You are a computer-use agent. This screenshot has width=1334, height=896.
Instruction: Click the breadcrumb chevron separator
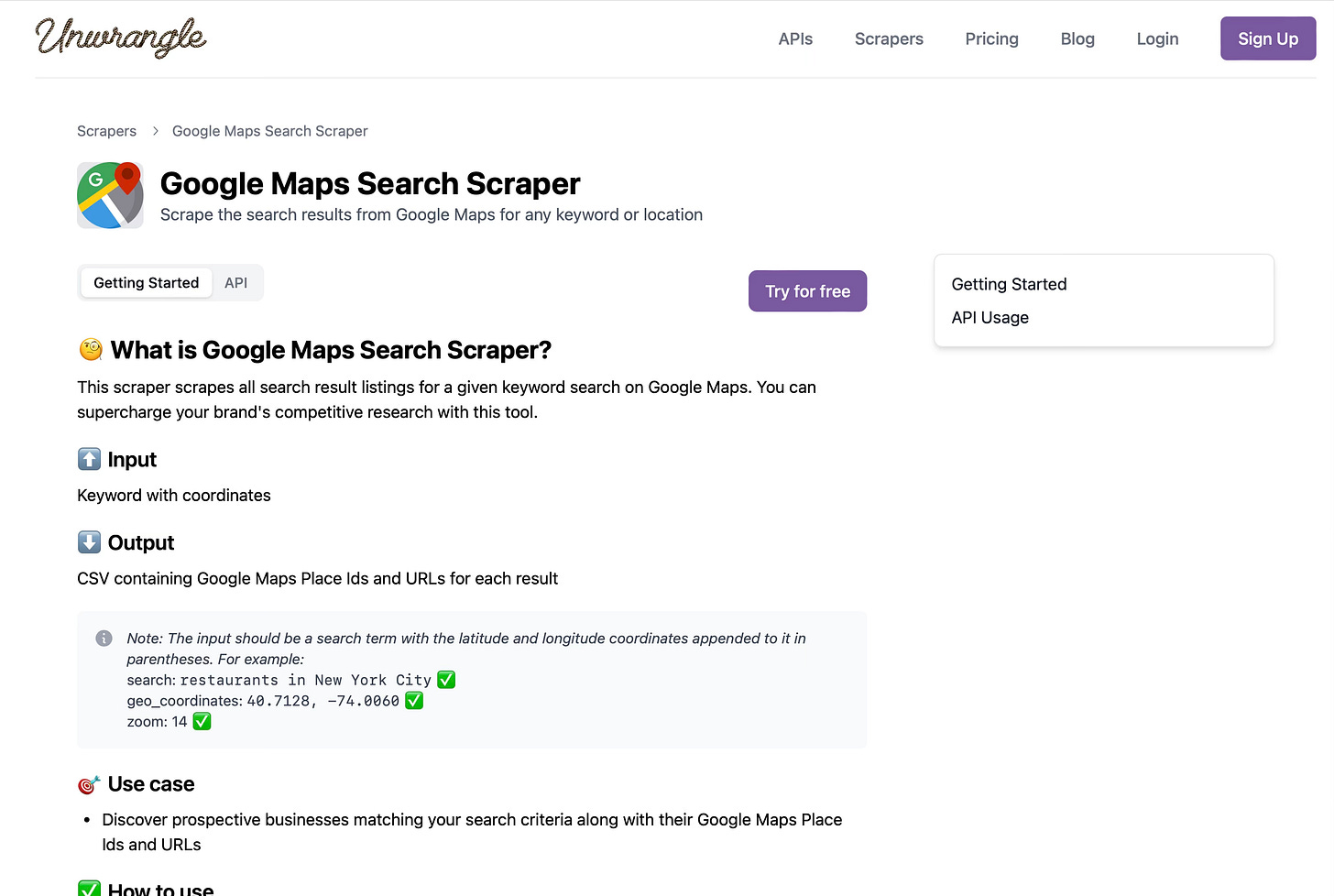coord(155,131)
